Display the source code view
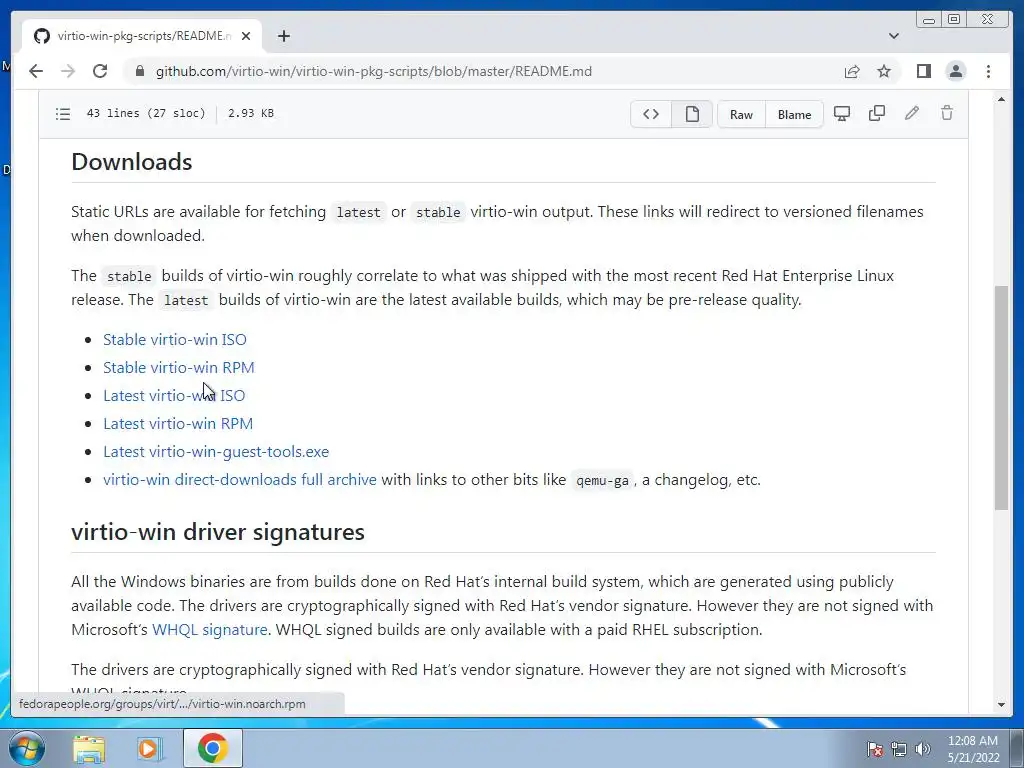 coord(651,114)
